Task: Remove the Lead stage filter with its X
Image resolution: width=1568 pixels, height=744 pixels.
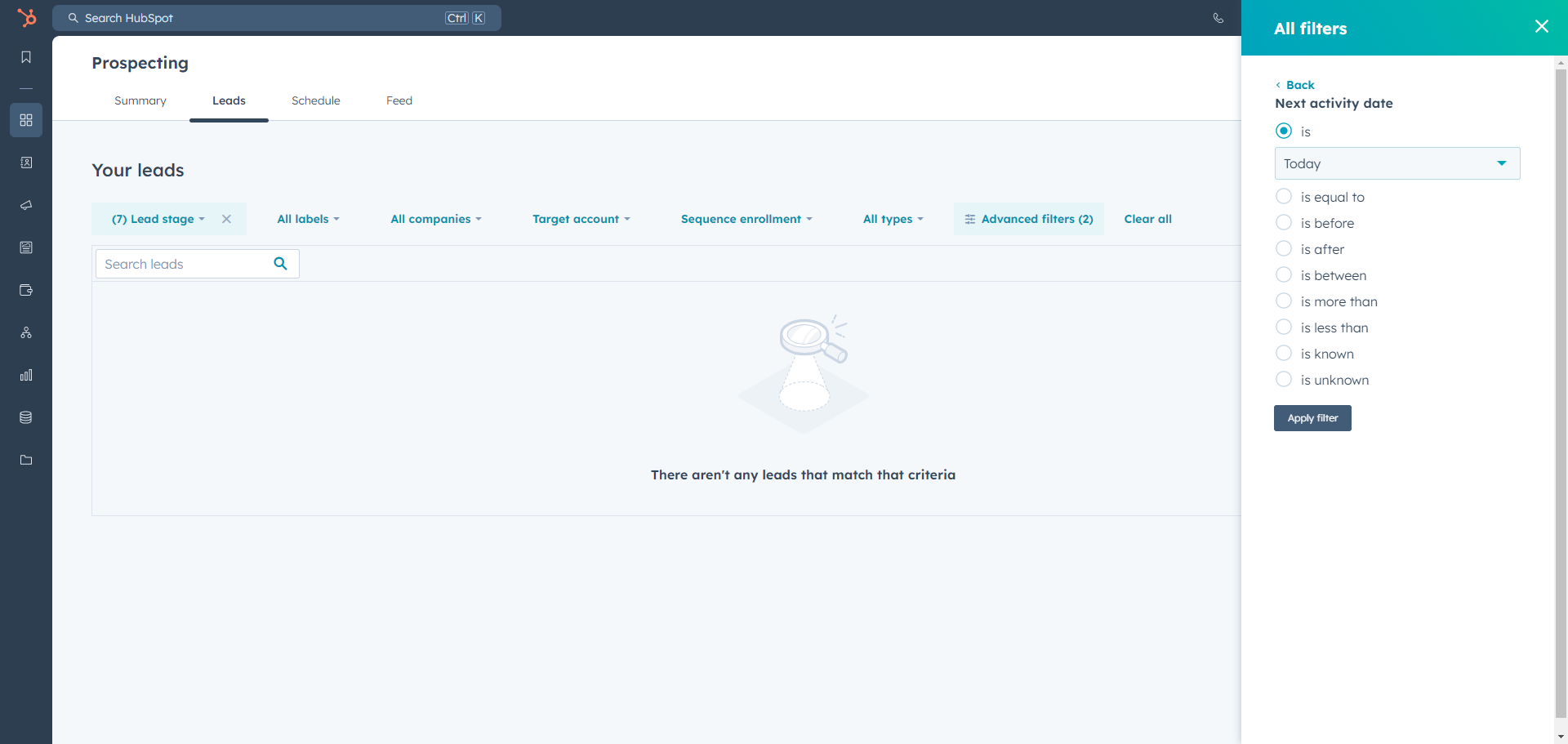Action: click(x=226, y=219)
